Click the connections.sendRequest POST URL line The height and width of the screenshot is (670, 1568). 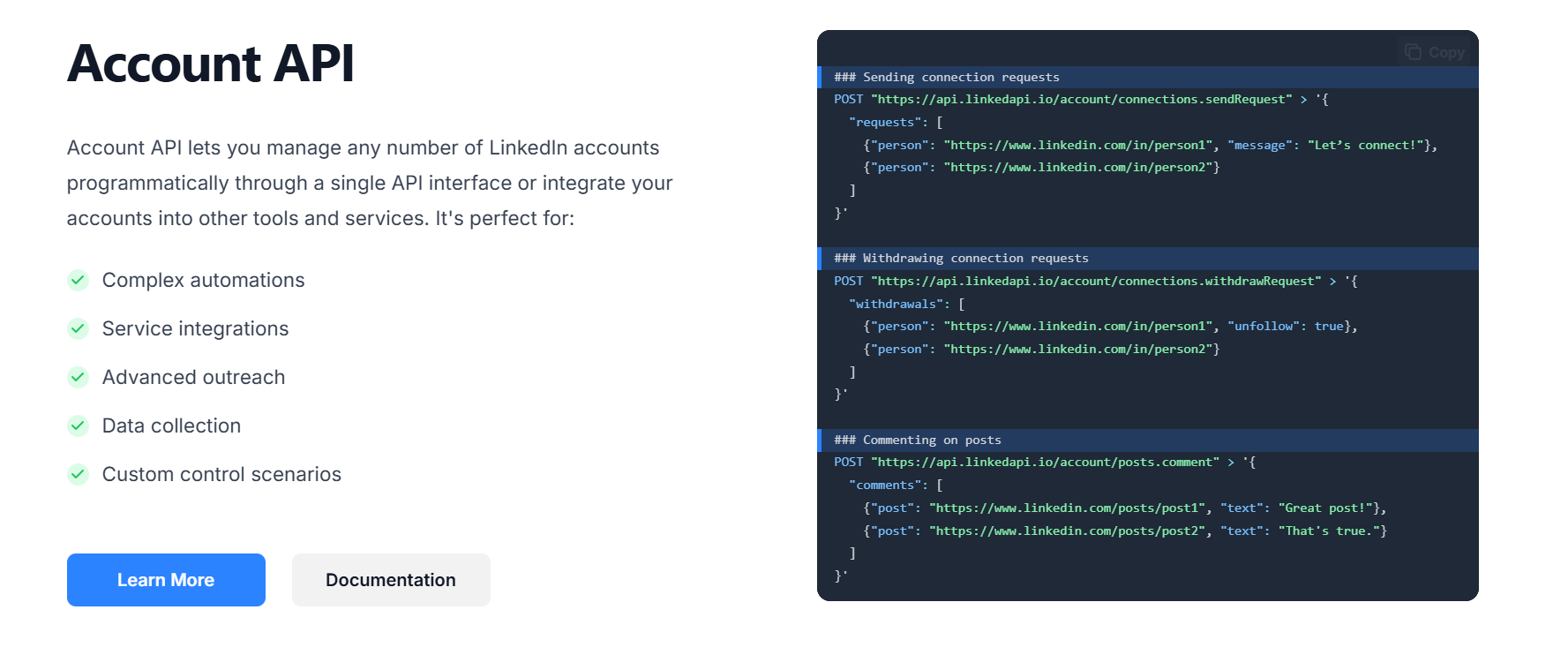tap(1081, 100)
